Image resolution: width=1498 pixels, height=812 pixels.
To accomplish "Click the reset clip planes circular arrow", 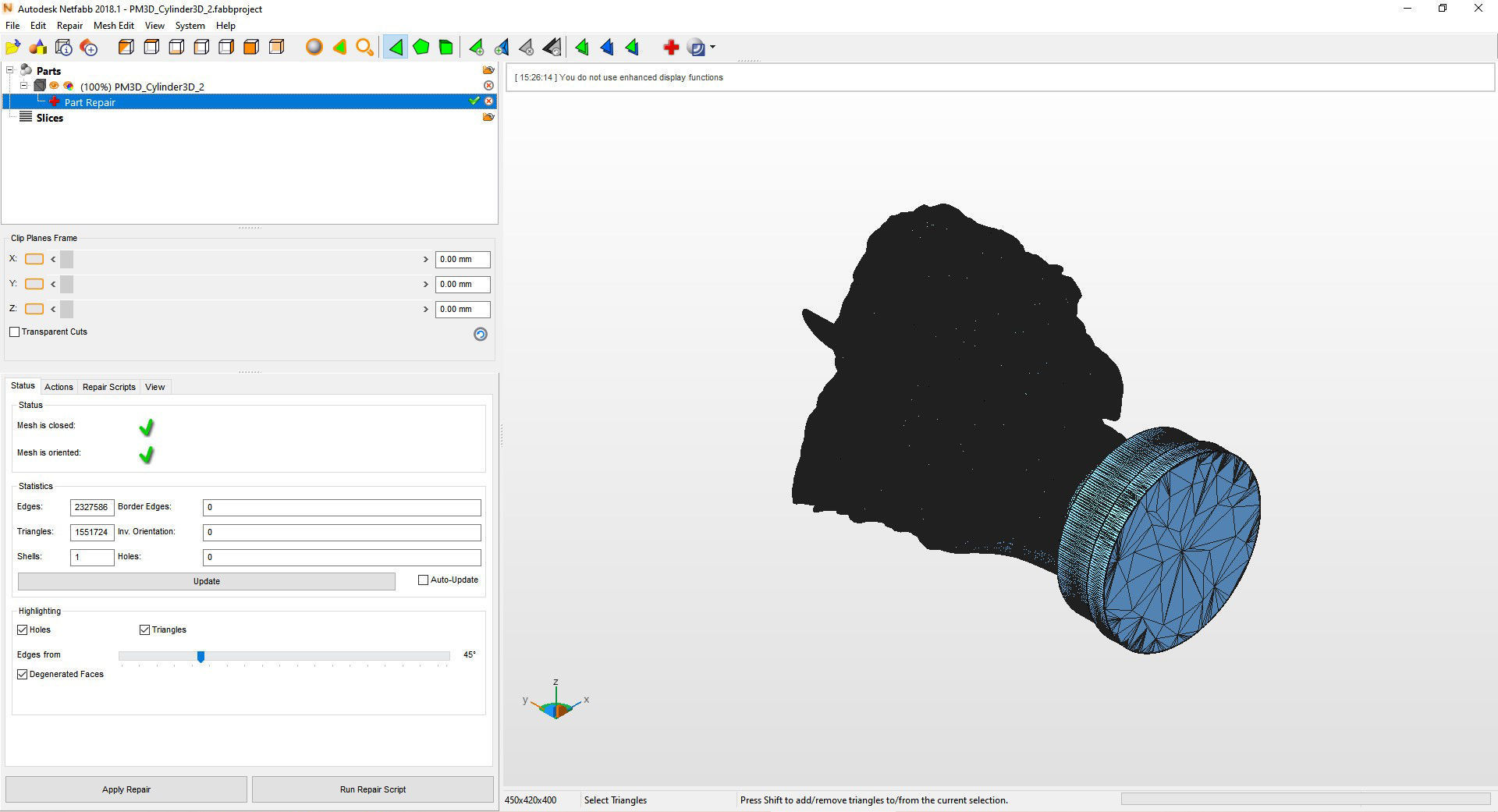I will click(481, 334).
